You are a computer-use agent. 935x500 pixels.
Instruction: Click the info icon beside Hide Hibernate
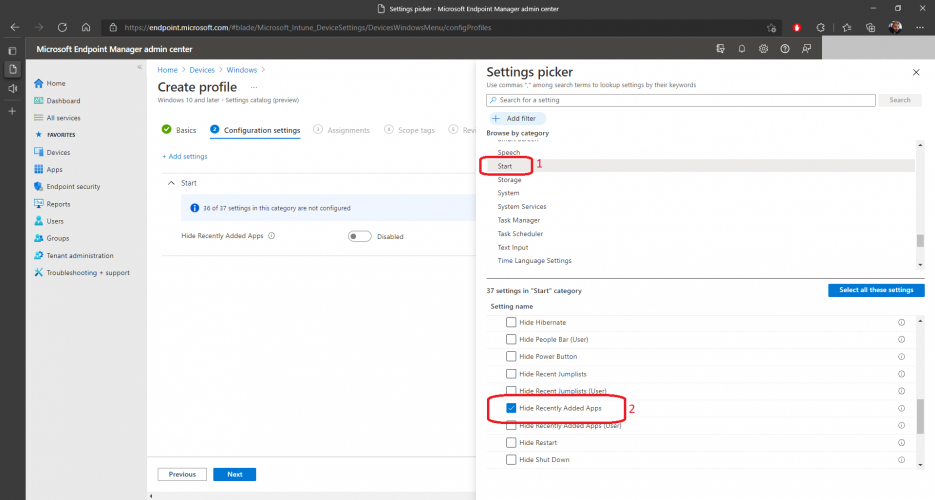coord(901,322)
